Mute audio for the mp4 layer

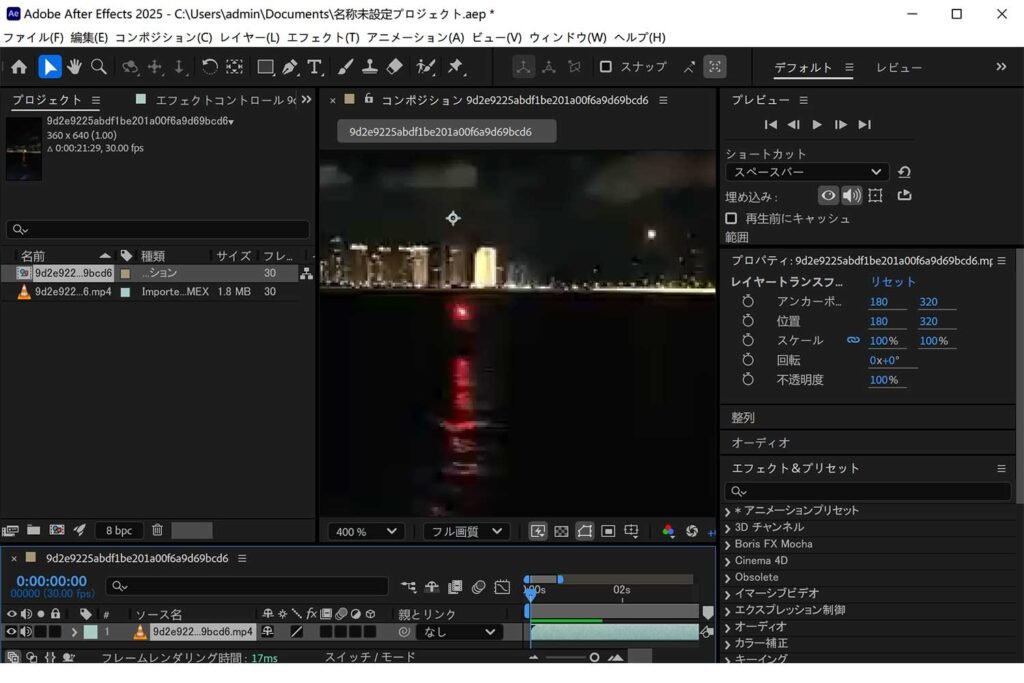pyautogui.click(x=26, y=631)
